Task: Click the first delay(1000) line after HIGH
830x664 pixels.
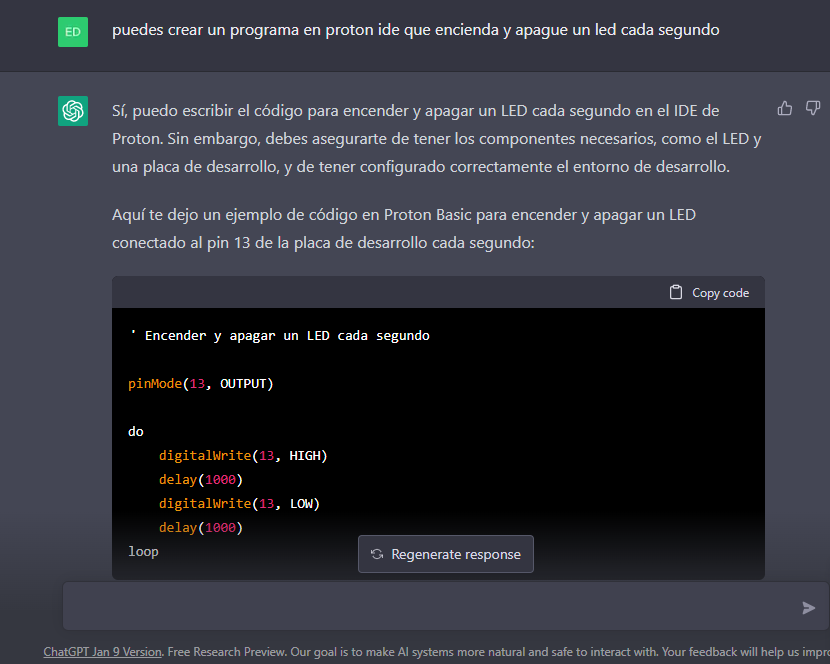Action: [201, 480]
